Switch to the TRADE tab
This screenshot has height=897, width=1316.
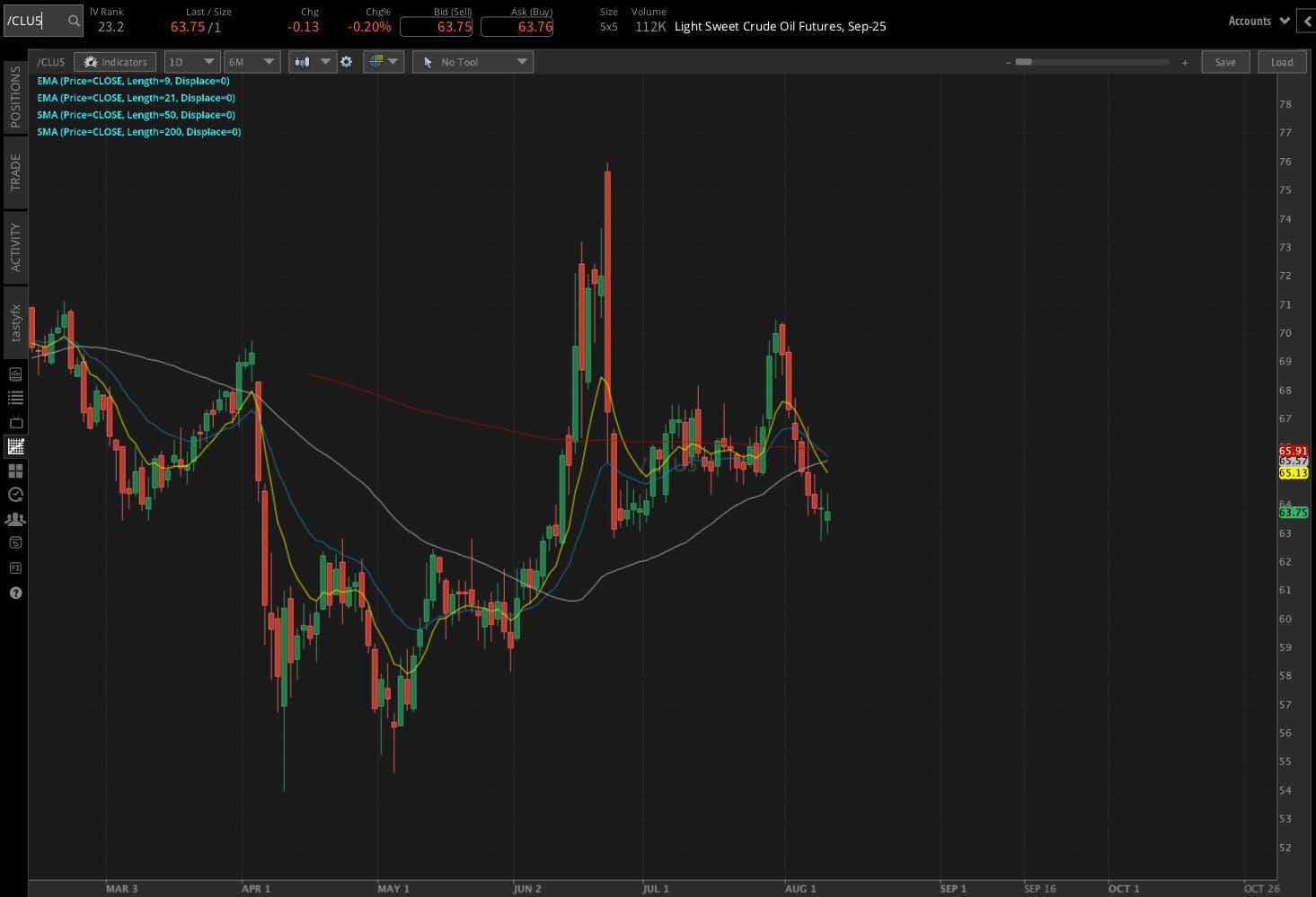tap(14, 169)
